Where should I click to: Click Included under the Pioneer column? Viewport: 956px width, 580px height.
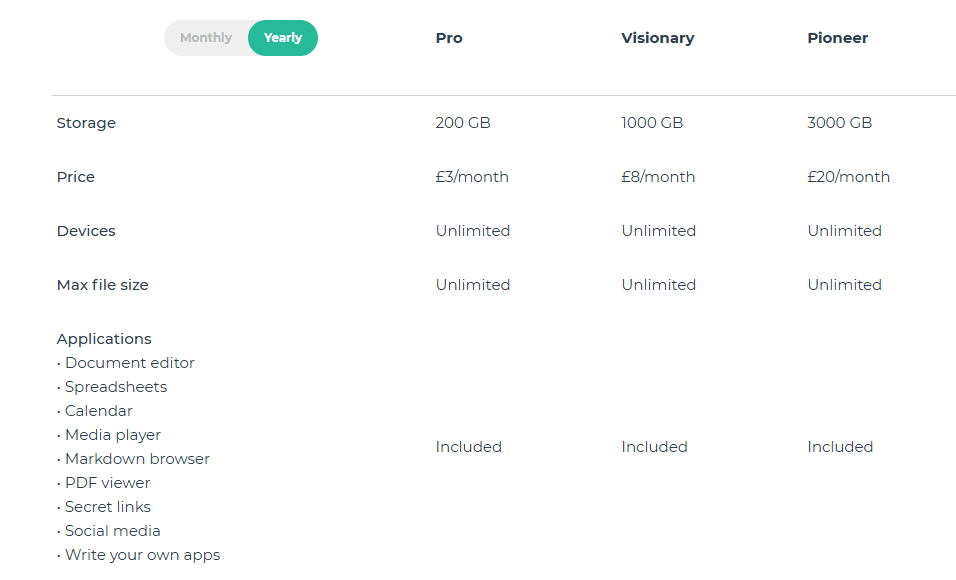tap(840, 447)
